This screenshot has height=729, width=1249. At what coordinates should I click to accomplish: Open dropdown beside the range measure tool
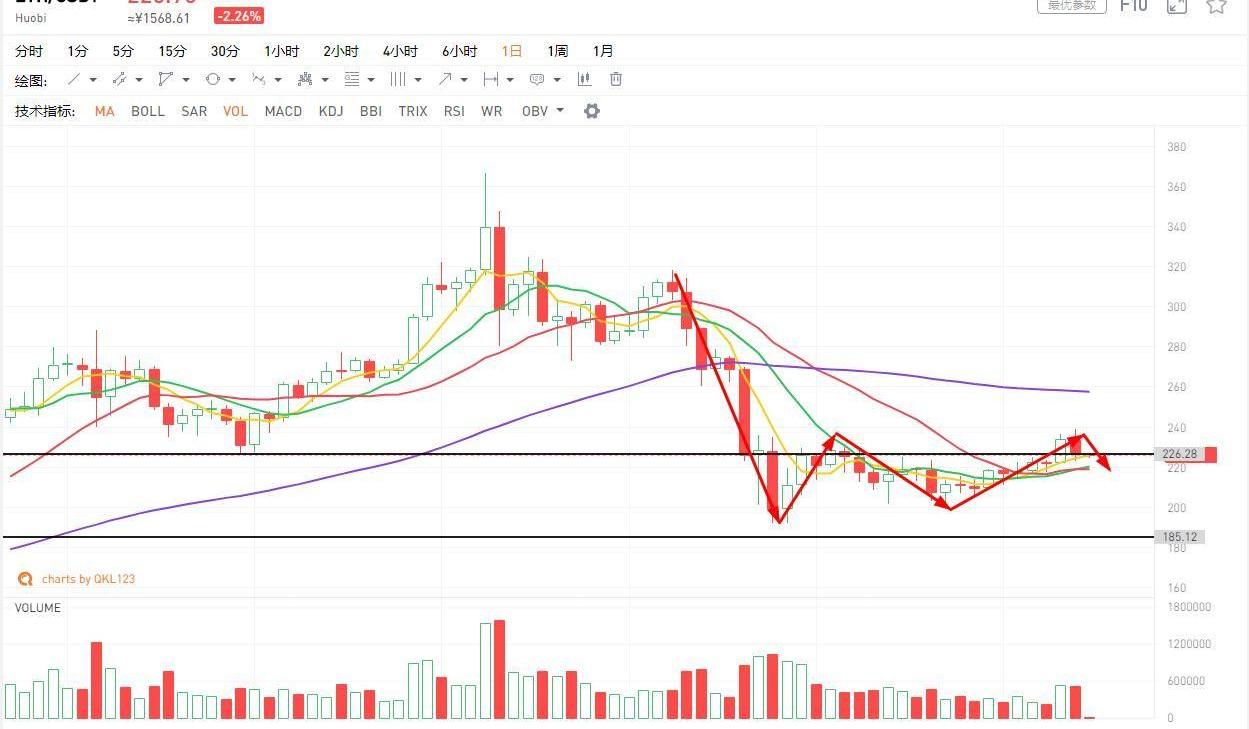tap(510, 80)
